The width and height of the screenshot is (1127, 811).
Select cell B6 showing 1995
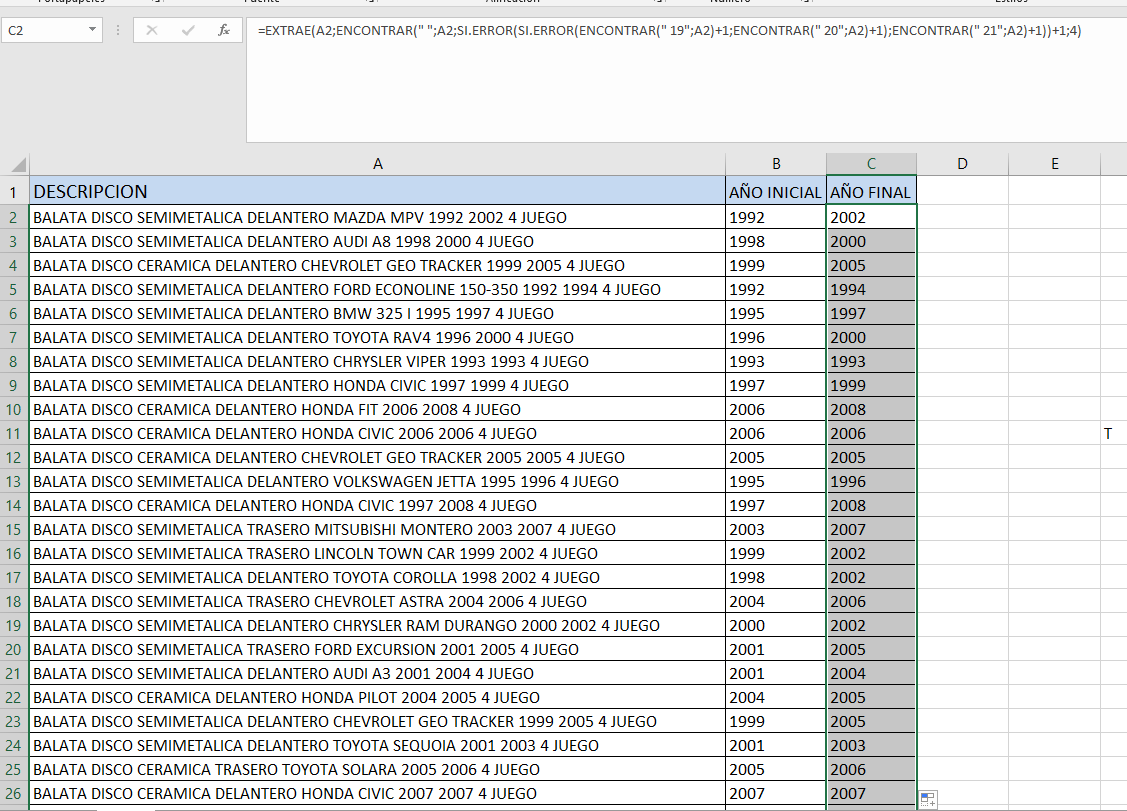click(776, 313)
